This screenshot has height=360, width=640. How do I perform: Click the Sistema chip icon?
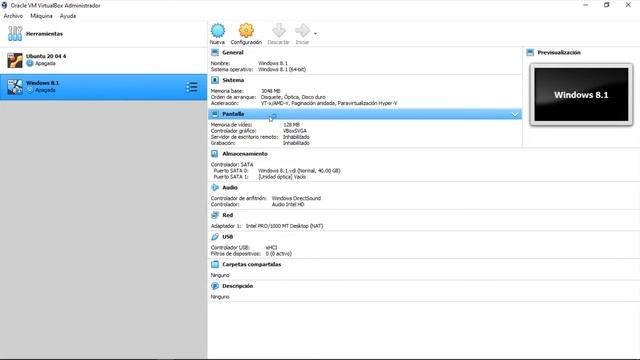[x=215, y=80]
